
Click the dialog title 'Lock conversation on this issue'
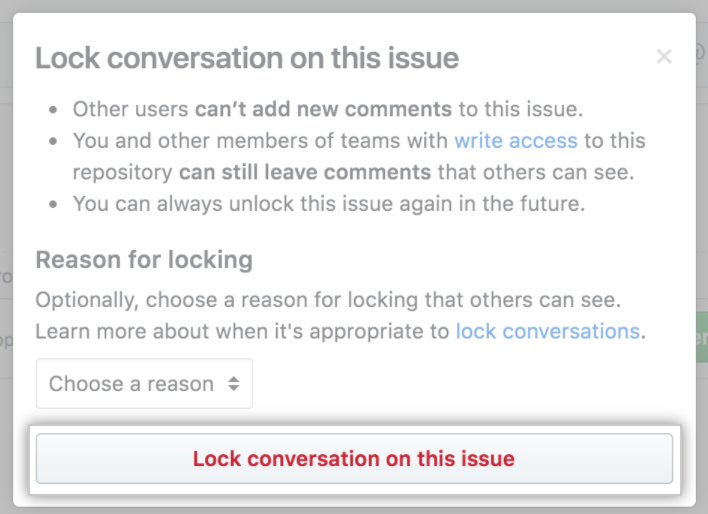point(247,57)
